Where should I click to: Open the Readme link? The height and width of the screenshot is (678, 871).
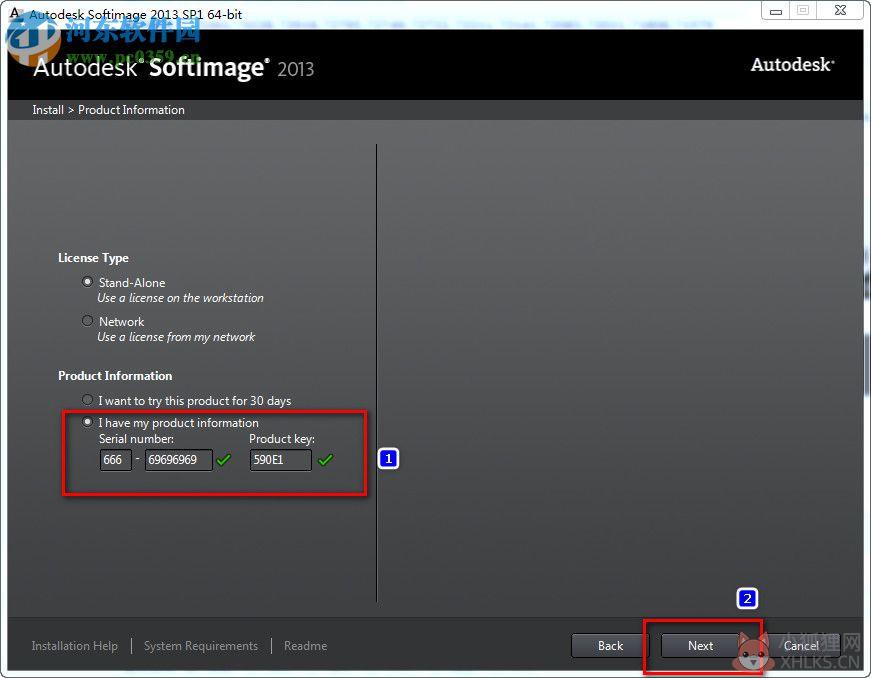306,646
